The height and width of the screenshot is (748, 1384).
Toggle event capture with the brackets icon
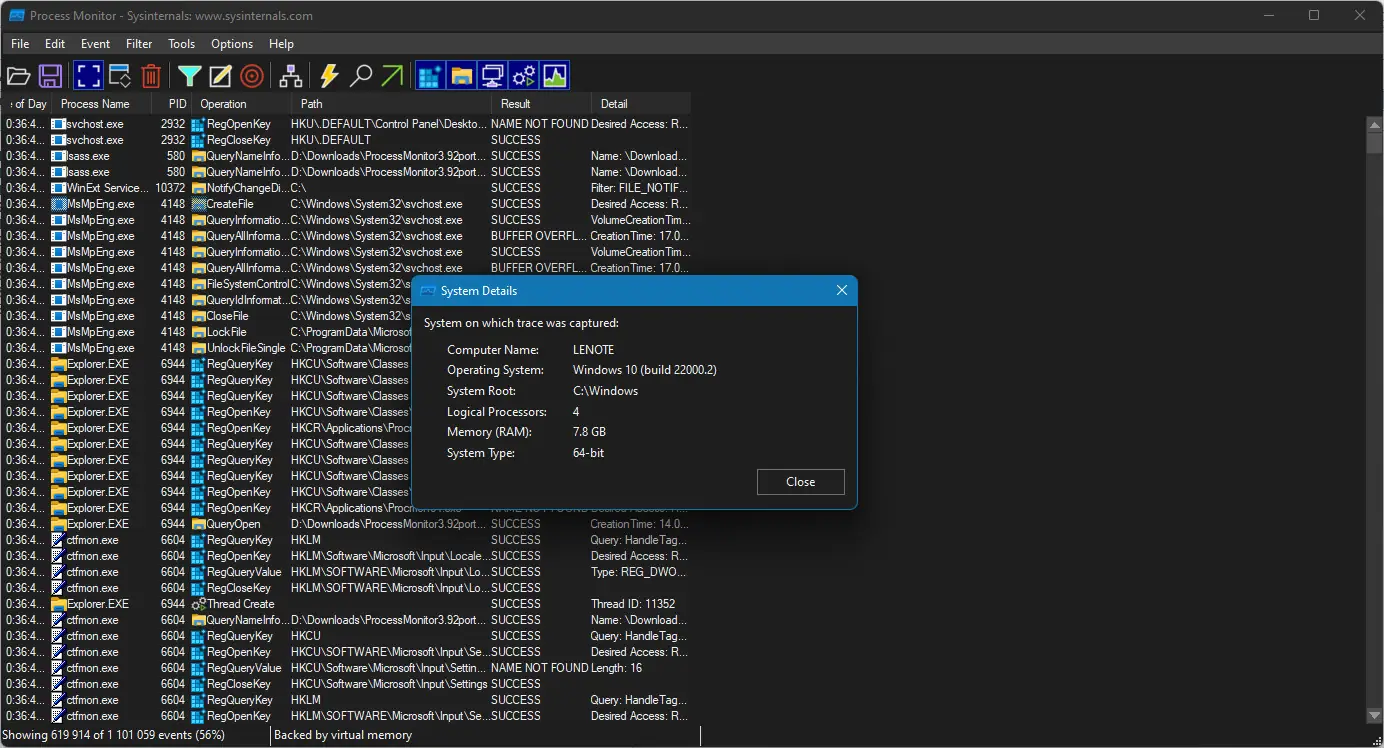coord(88,76)
